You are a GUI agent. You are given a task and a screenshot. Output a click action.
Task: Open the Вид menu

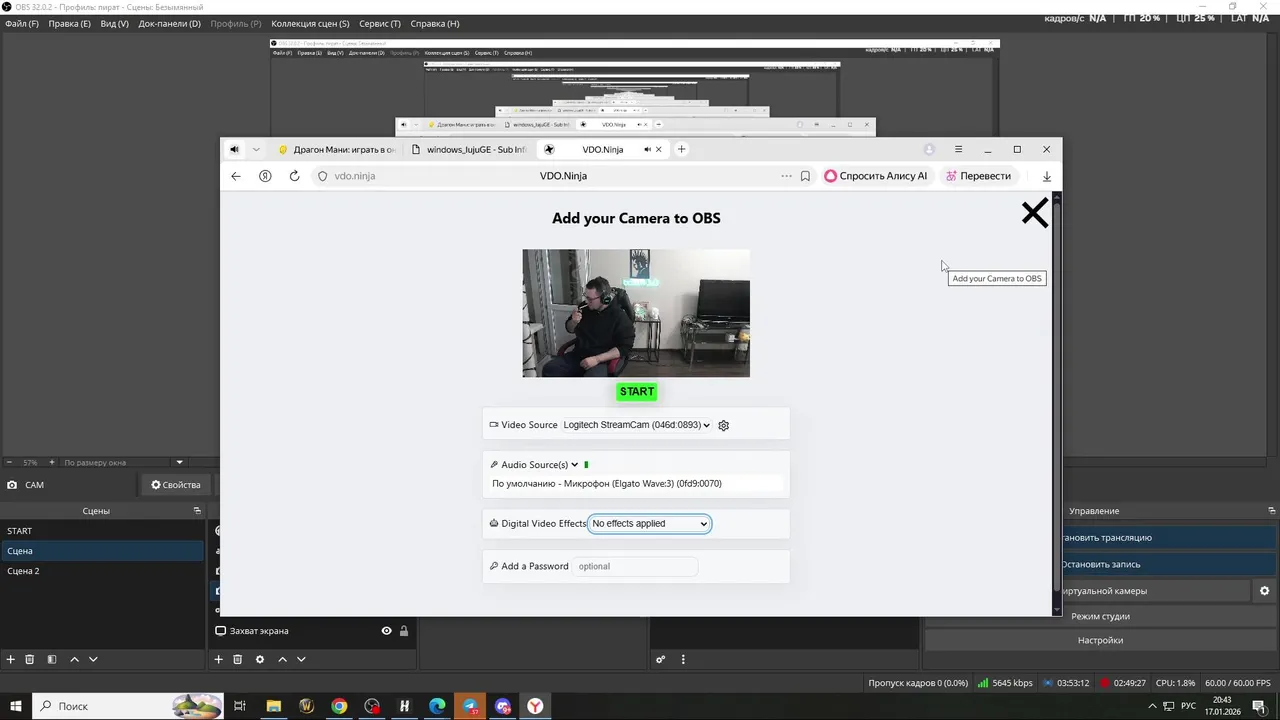[114, 23]
